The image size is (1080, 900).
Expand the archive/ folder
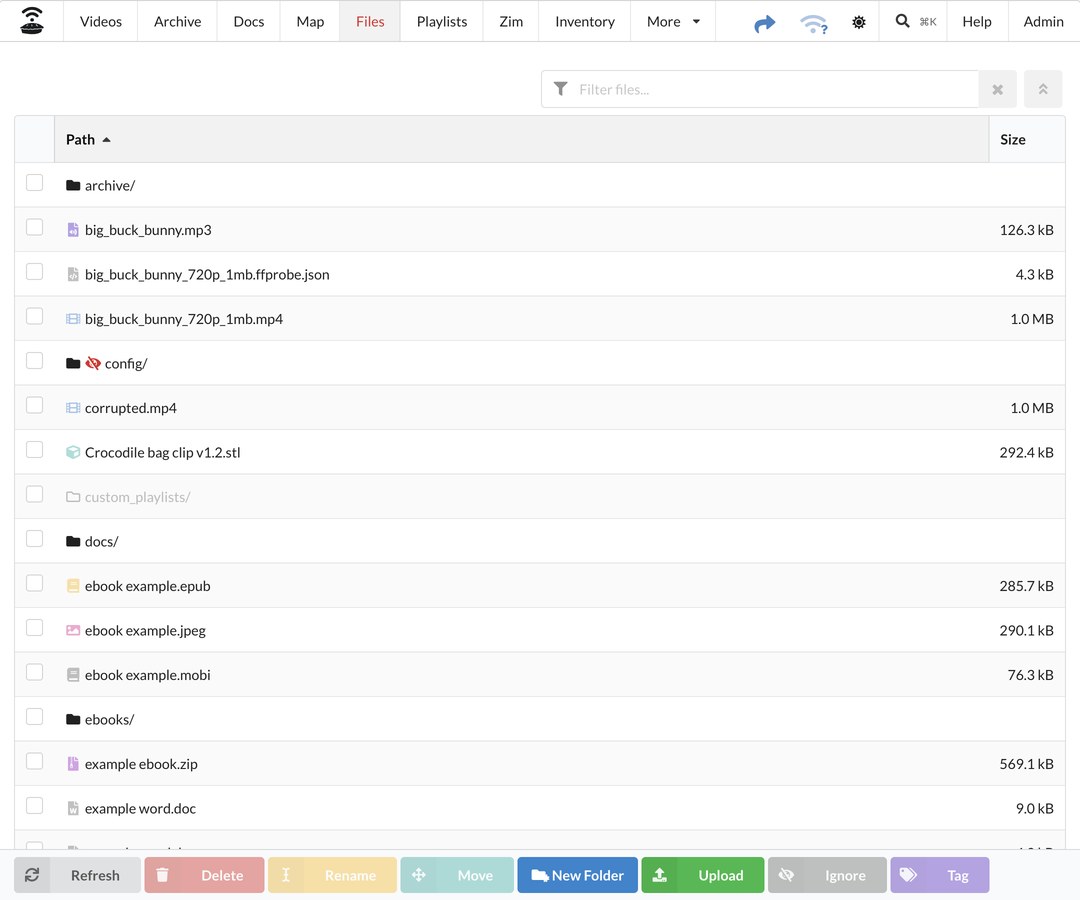coord(110,185)
